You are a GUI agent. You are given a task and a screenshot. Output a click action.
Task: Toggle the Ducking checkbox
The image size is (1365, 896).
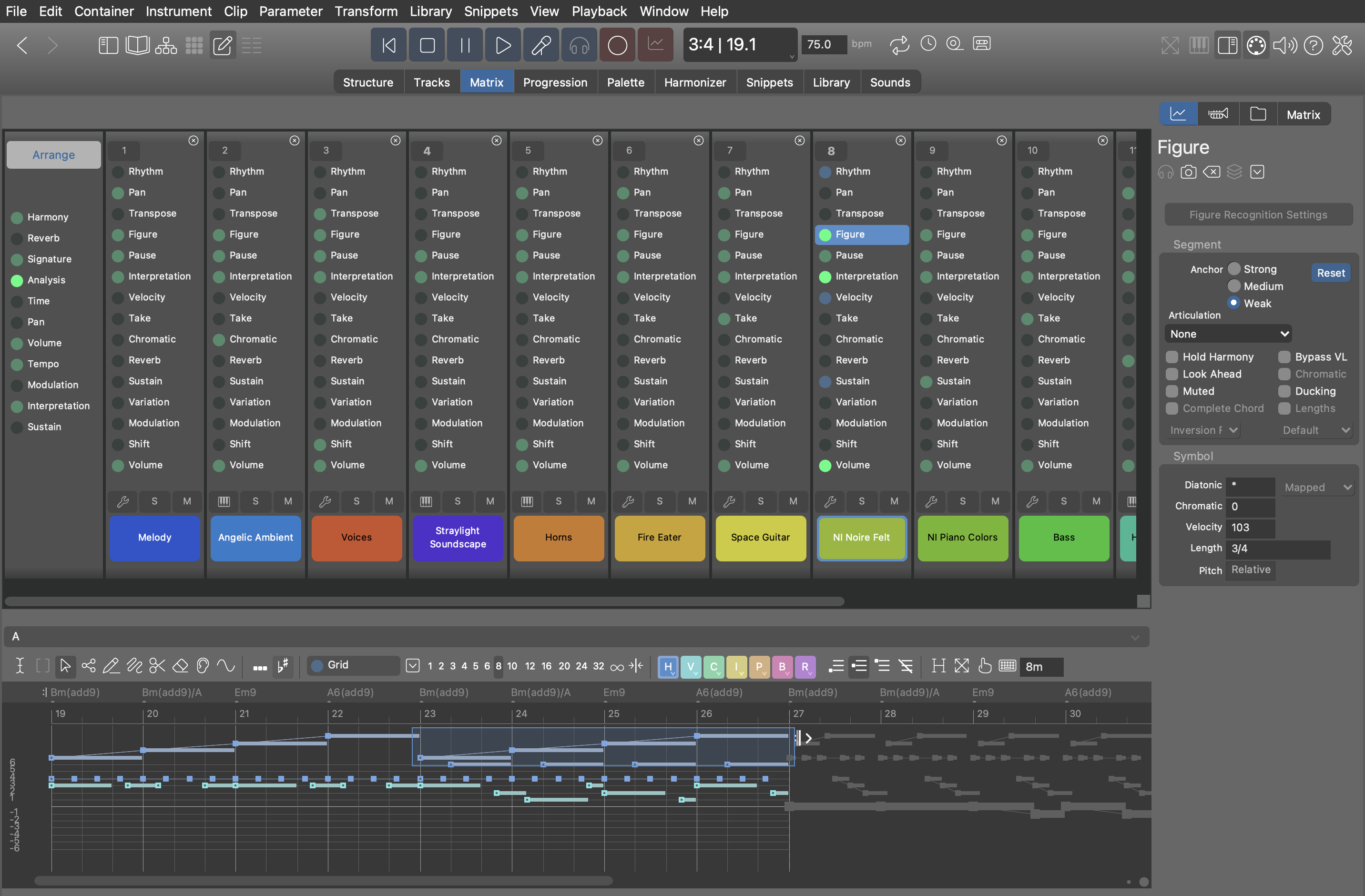(1285, 391)
